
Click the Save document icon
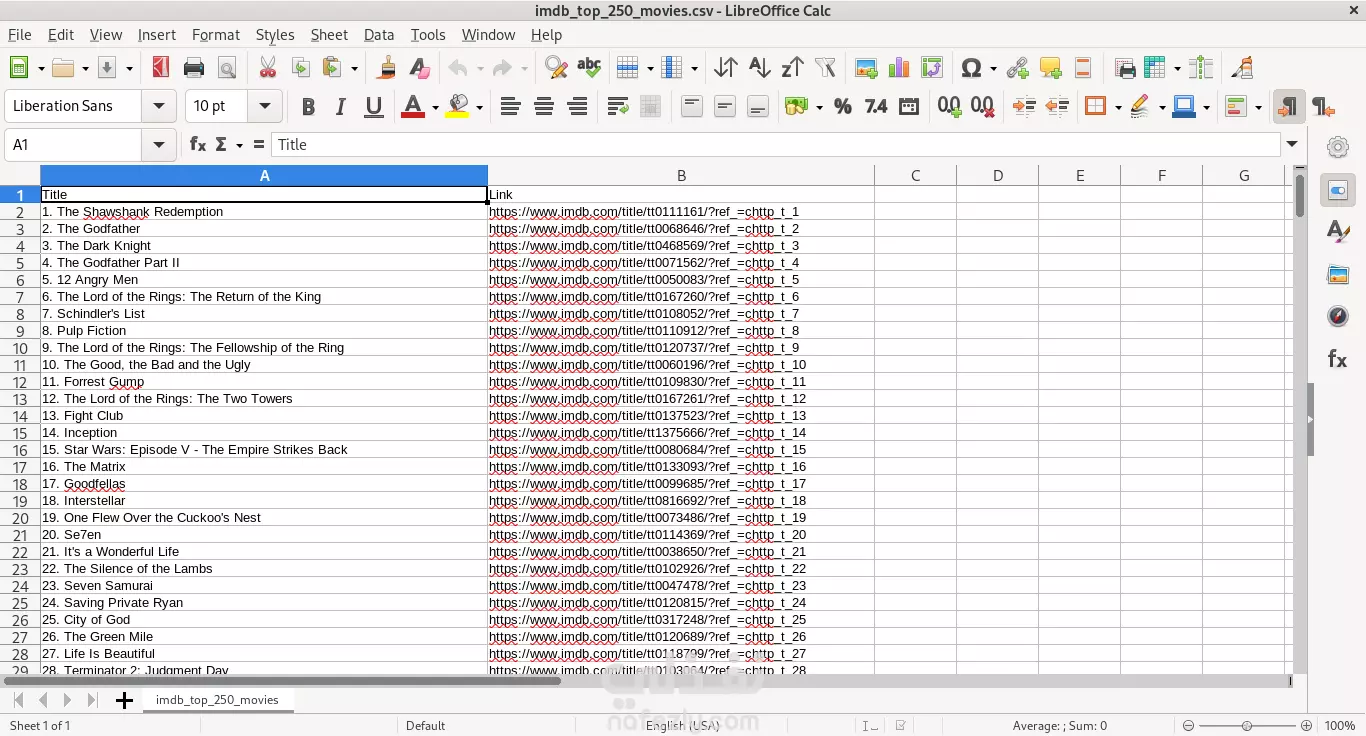click(x=107, y=68)
